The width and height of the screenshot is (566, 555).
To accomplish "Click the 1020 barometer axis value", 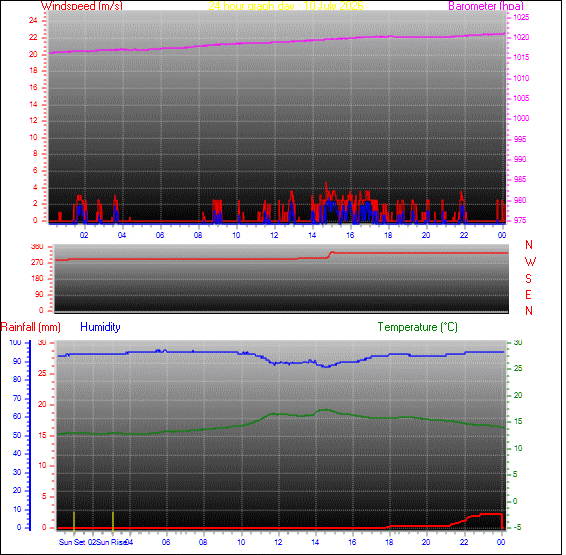I will (x=521, y=37).
